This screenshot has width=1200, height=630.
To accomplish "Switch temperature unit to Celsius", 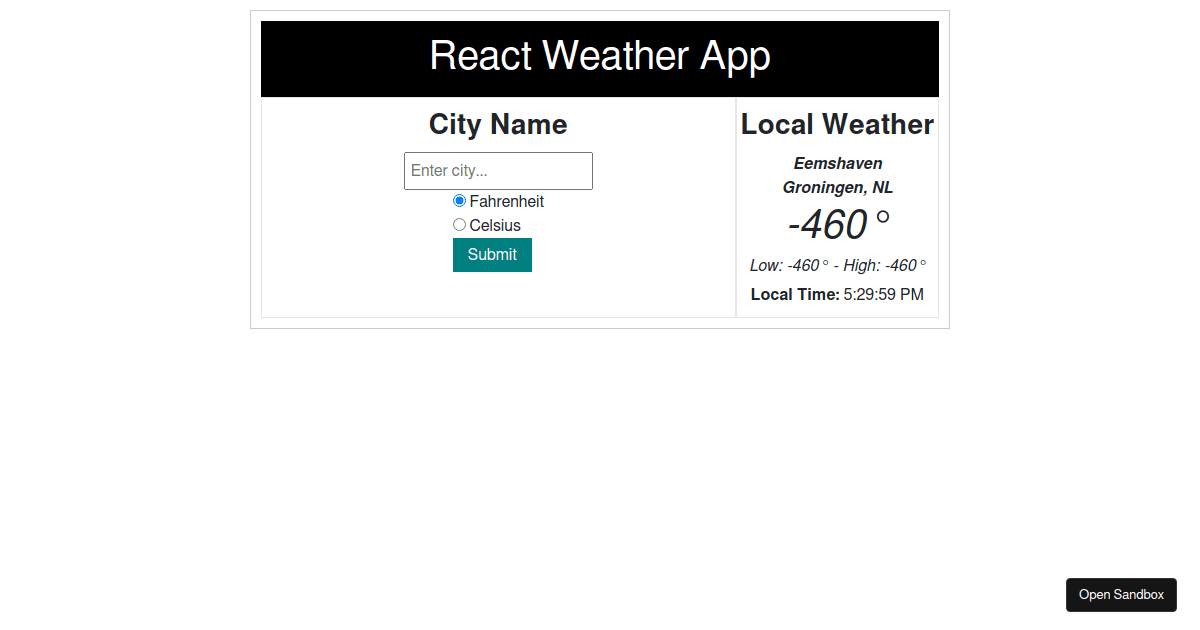I will click(x=459, y=224).
